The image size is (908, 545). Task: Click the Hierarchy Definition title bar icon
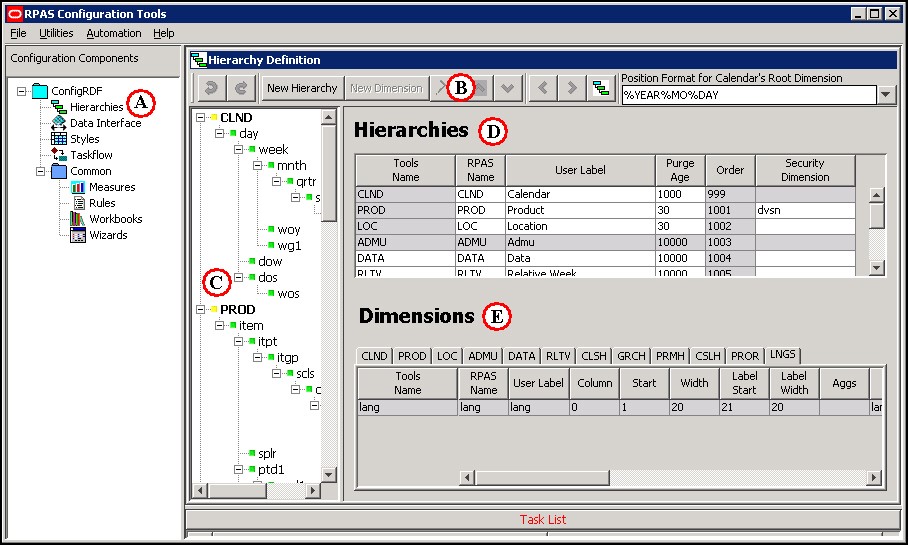199,60
